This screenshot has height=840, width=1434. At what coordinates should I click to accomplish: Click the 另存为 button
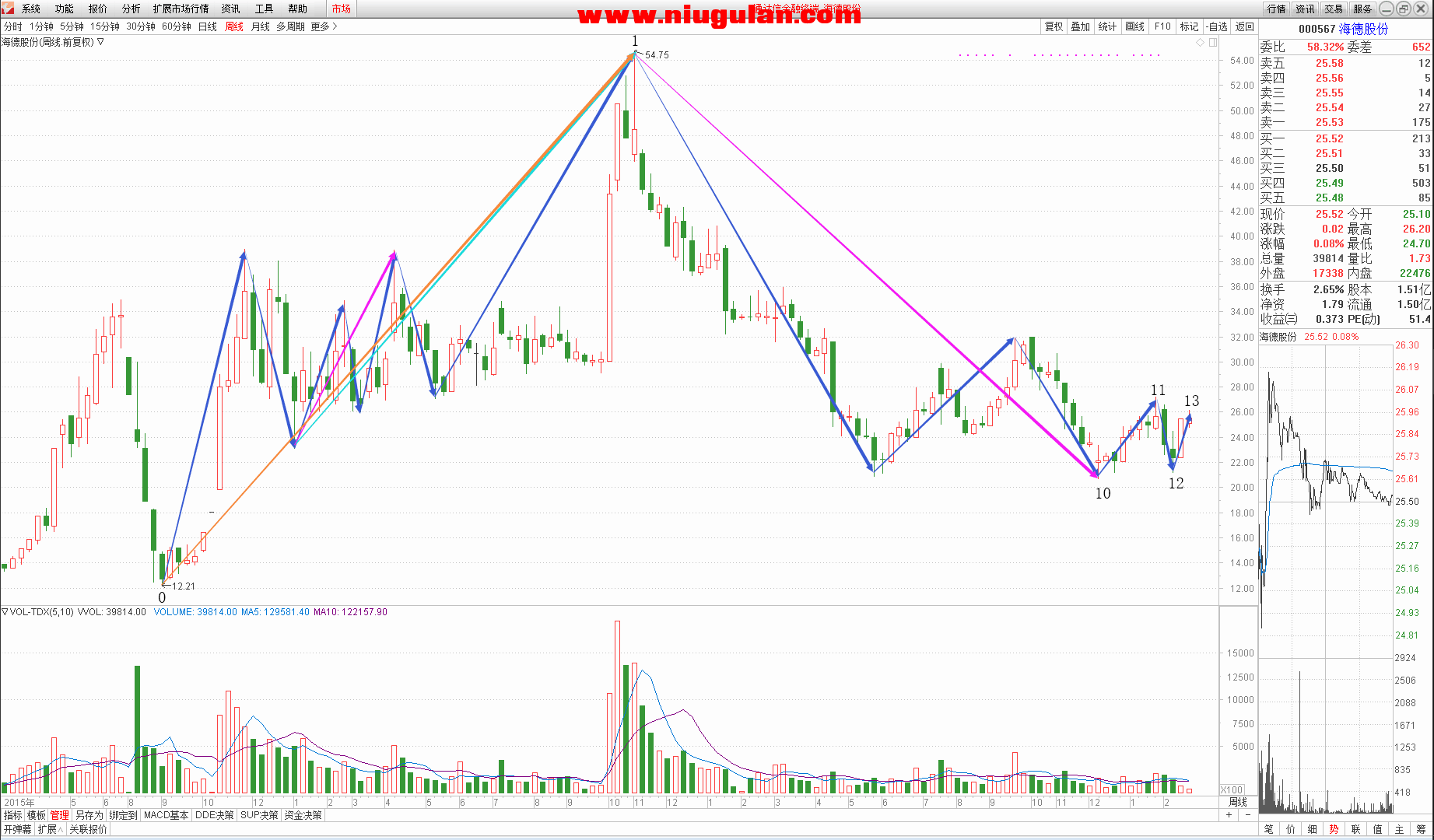tap(89, 815)
